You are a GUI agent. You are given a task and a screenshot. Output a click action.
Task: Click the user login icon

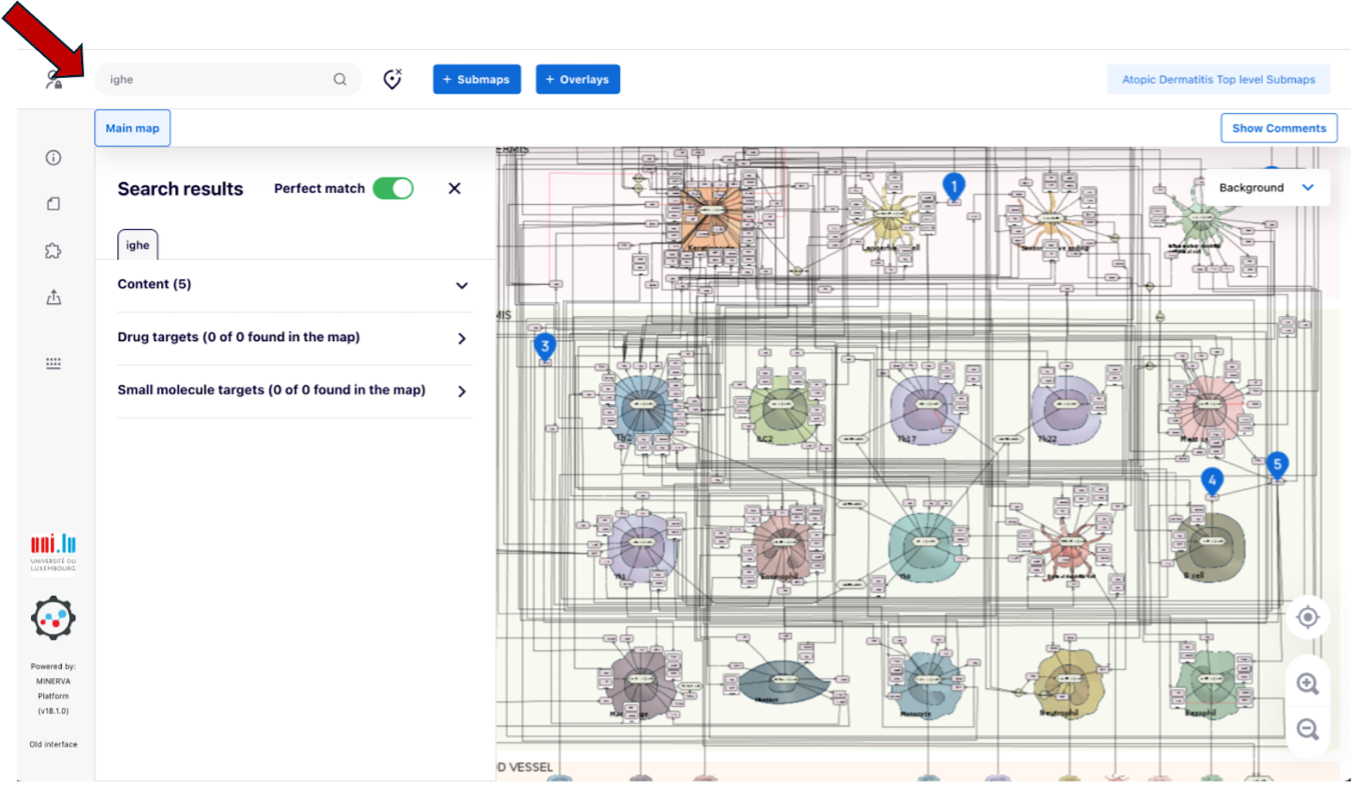tap(54, 80)
